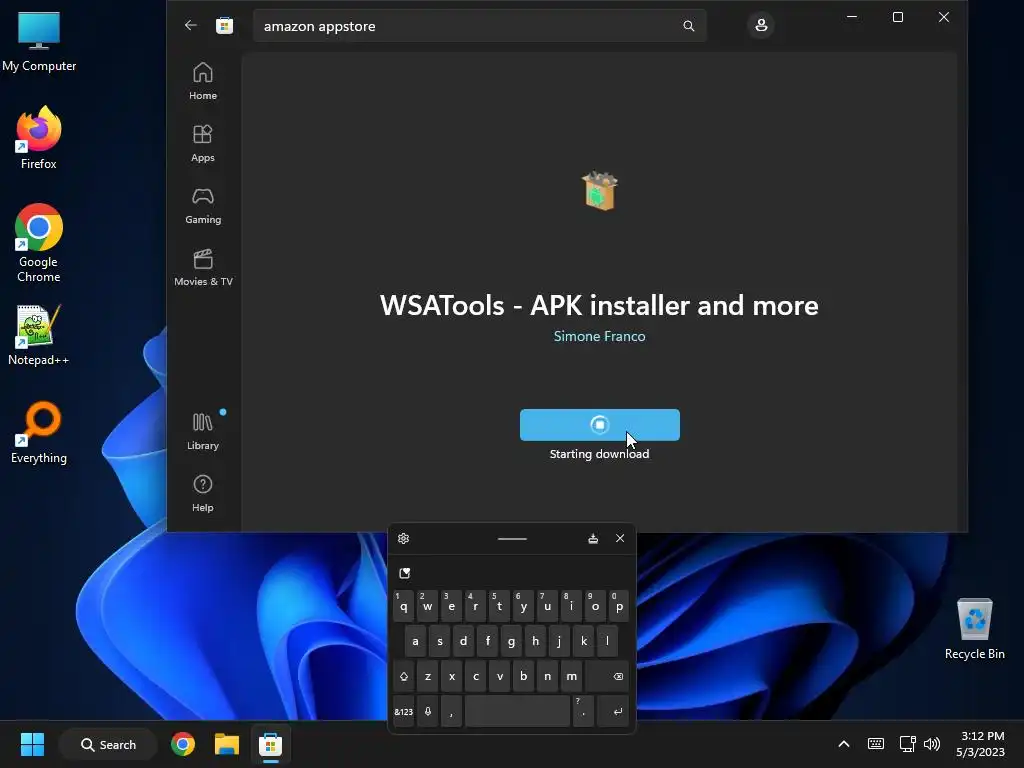This screenshot has width=1024, height=768.
Task: Open the Windows Start menu
Action: point(32,744)
